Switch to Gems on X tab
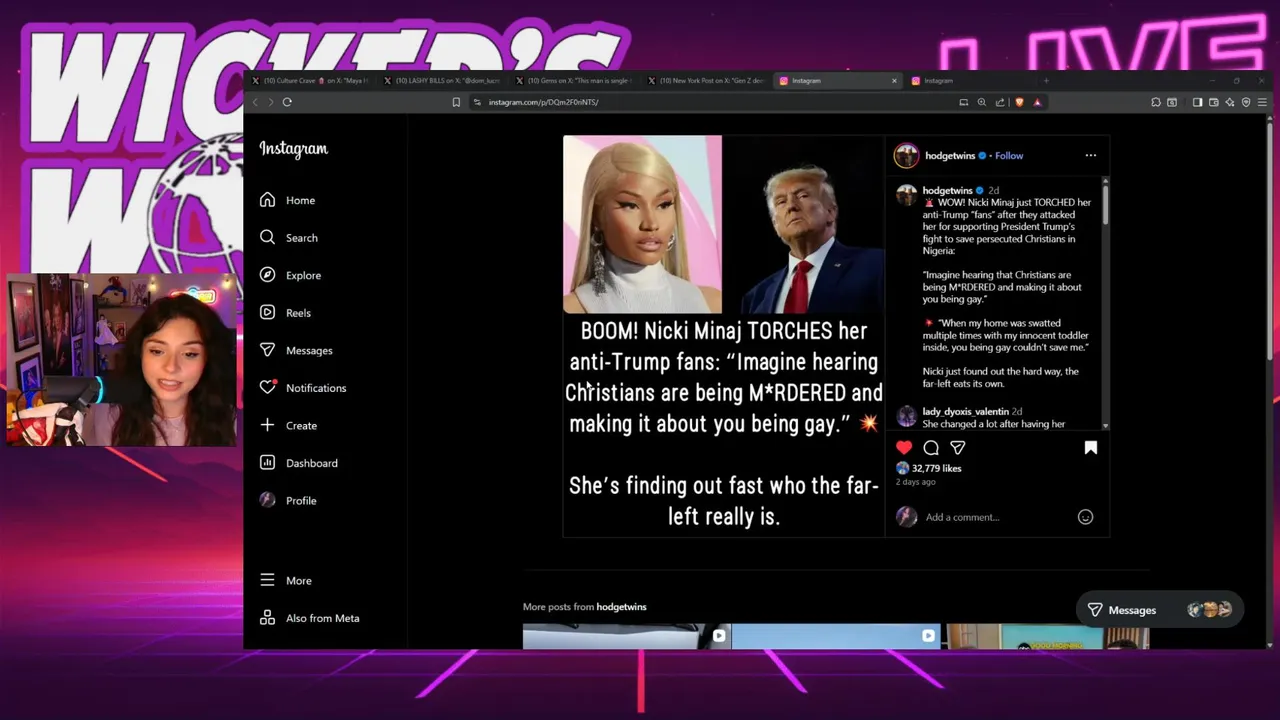The height and width of the screenshot is (720, 1280). click(x=575, y=80)
